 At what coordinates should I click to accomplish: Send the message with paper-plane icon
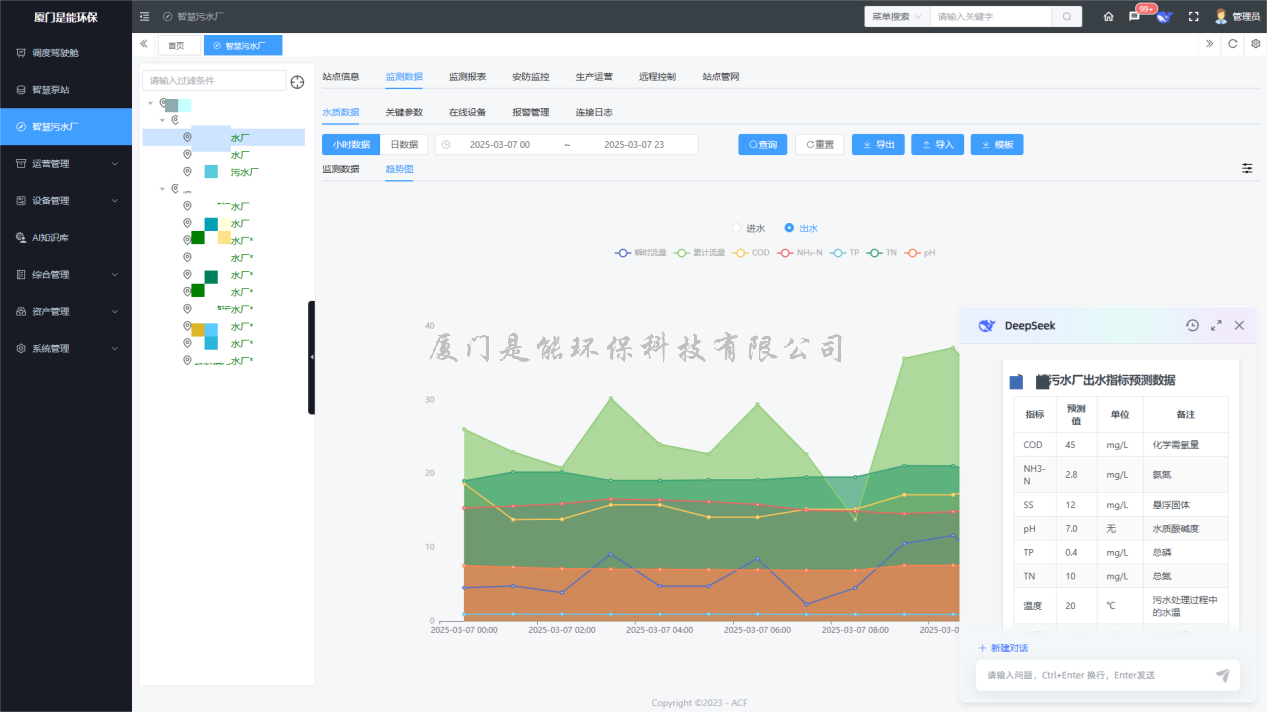click(1222, 675)
